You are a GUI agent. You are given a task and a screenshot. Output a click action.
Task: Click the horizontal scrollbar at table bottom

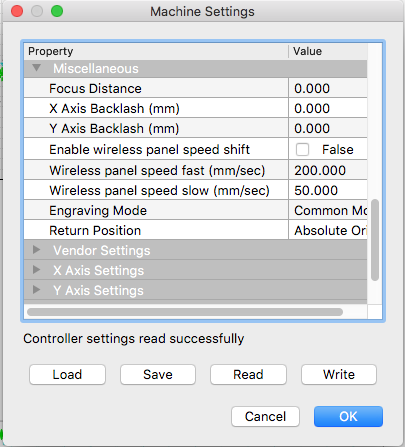[185, 312]
